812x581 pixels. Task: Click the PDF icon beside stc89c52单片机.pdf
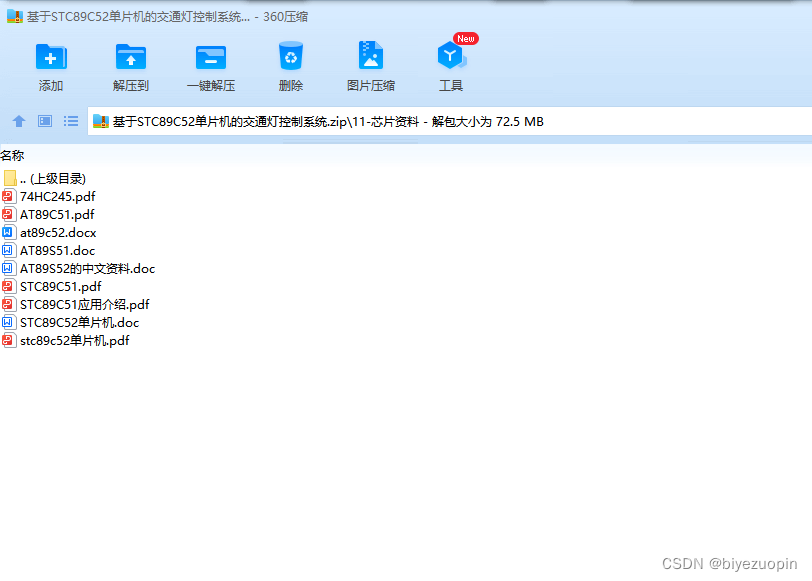click(8, 341)
